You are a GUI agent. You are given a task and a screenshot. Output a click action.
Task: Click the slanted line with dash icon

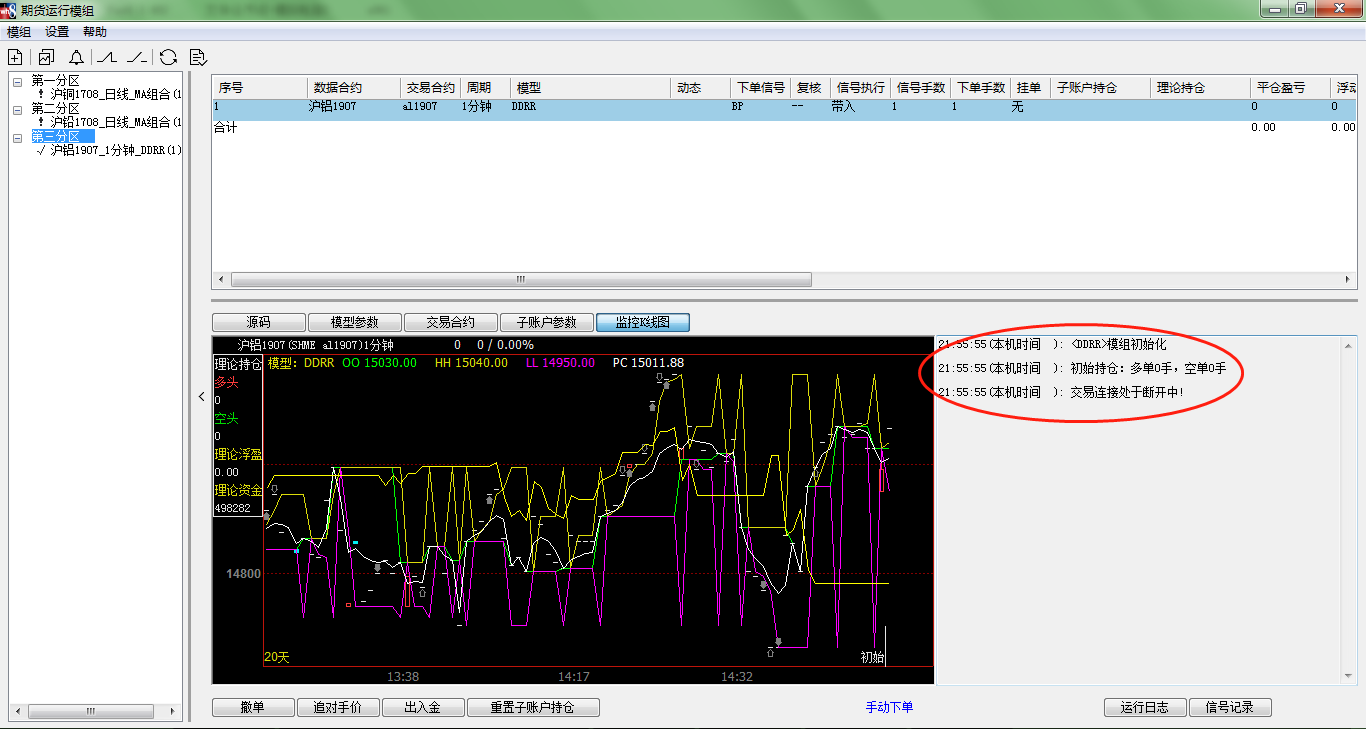pyautogui.click(x=137, y=57)
